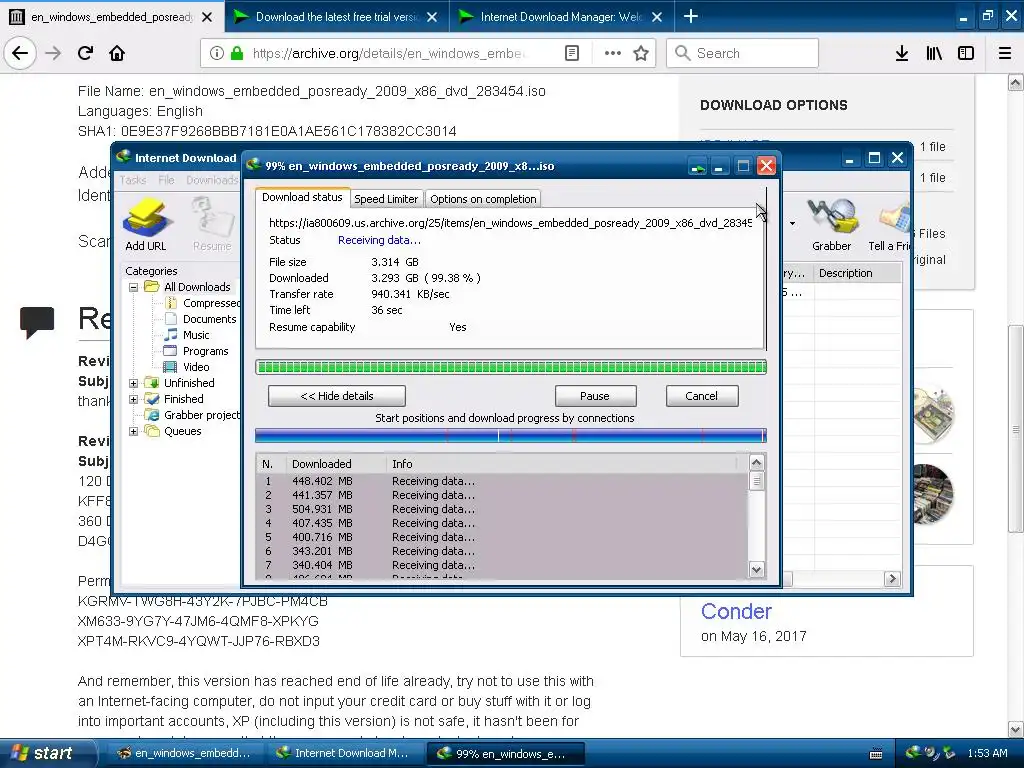Expand the Unfinished tree node
The width and height of the screenshot is (1024, 768).
[x=133, y=383]
